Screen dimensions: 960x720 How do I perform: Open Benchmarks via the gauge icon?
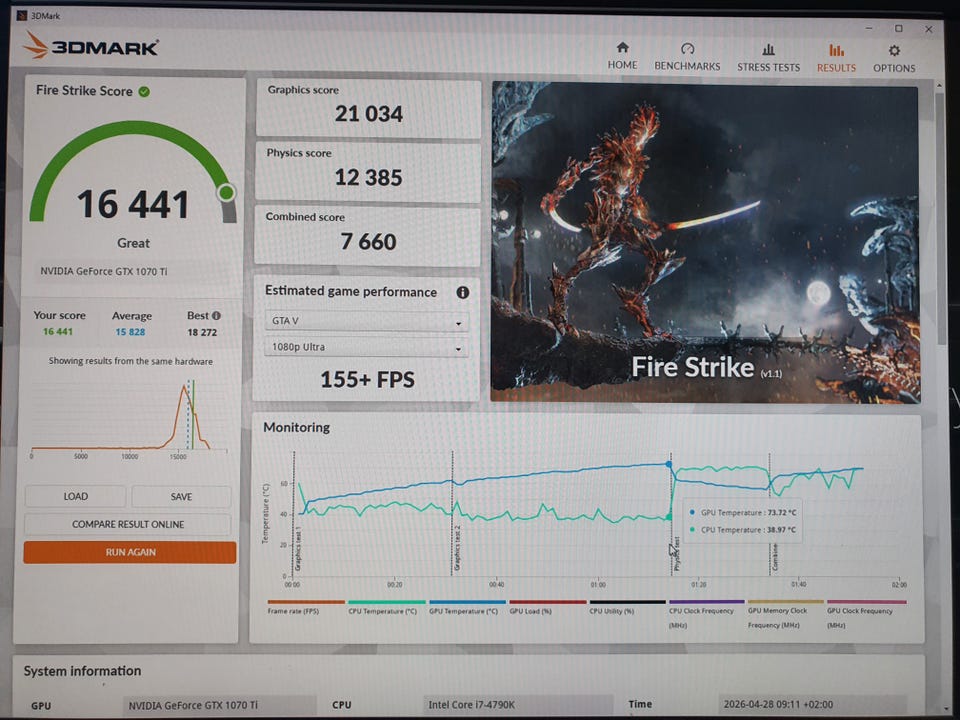pos(687,49)
